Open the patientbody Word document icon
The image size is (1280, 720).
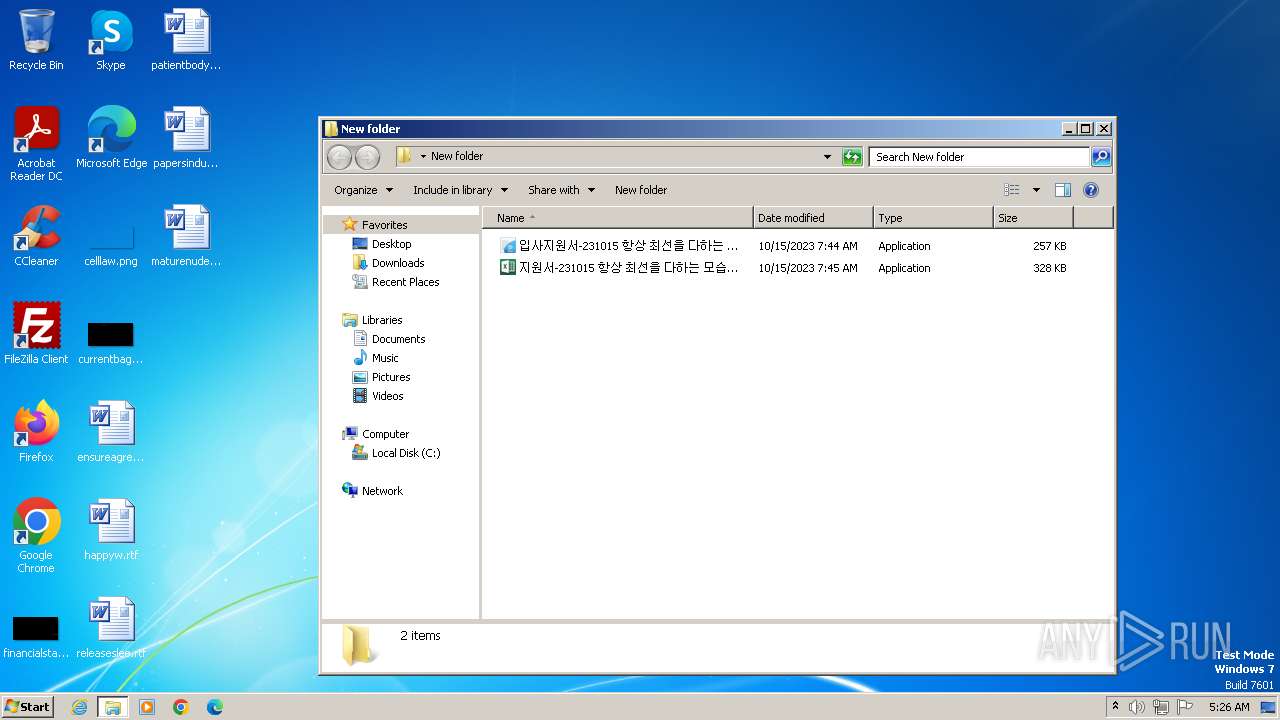click(186, 40)
